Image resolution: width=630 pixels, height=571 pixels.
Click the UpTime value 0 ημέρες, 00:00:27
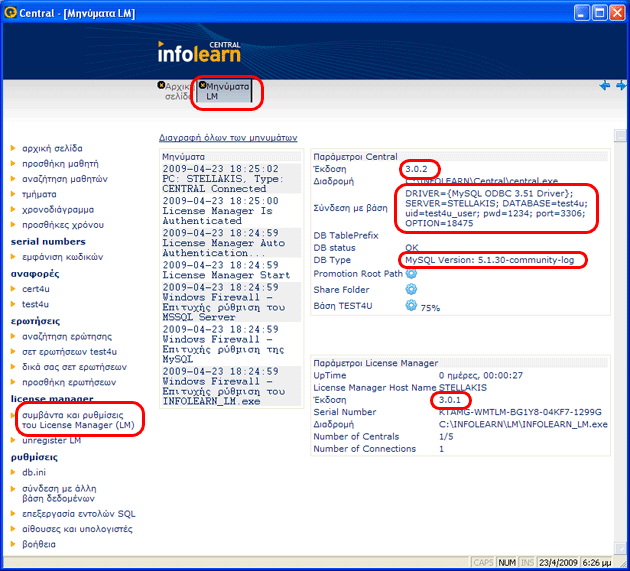481,376
